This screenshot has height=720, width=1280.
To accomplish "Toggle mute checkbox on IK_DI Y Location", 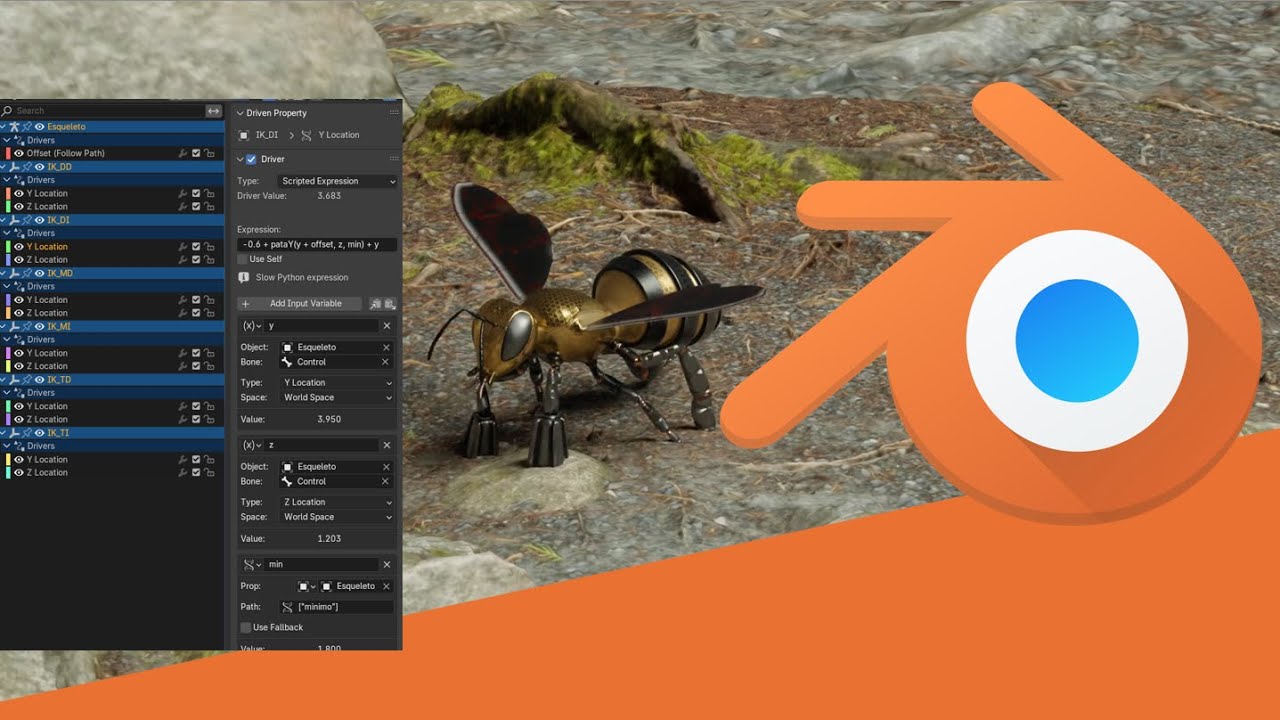I will 196,246.
